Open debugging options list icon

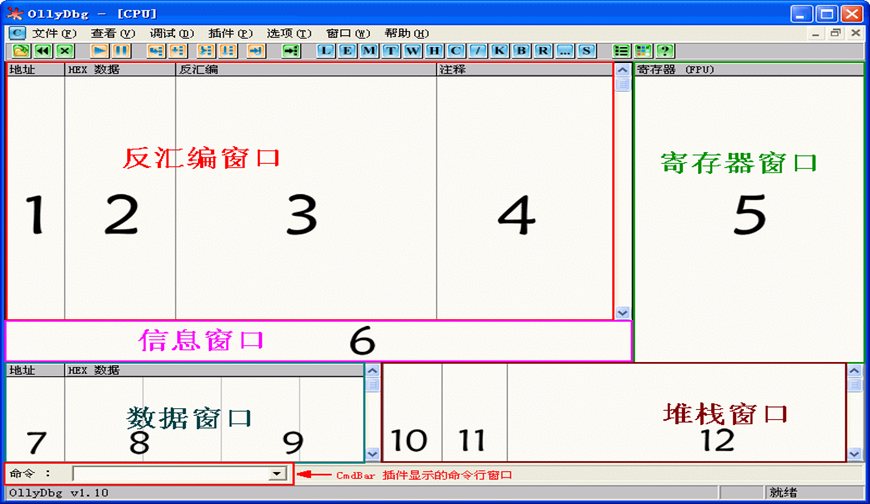(x=621, y=51)
